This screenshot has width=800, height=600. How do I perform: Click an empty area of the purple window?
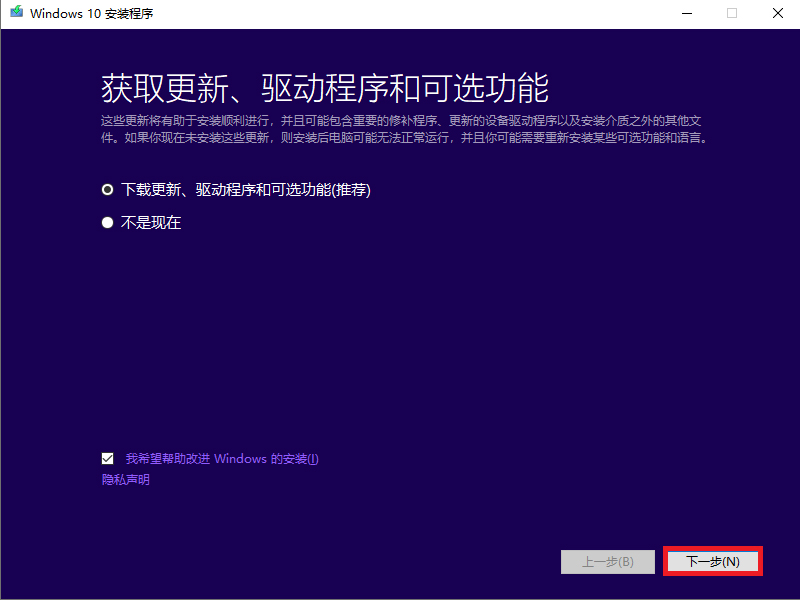click(400, 330)
